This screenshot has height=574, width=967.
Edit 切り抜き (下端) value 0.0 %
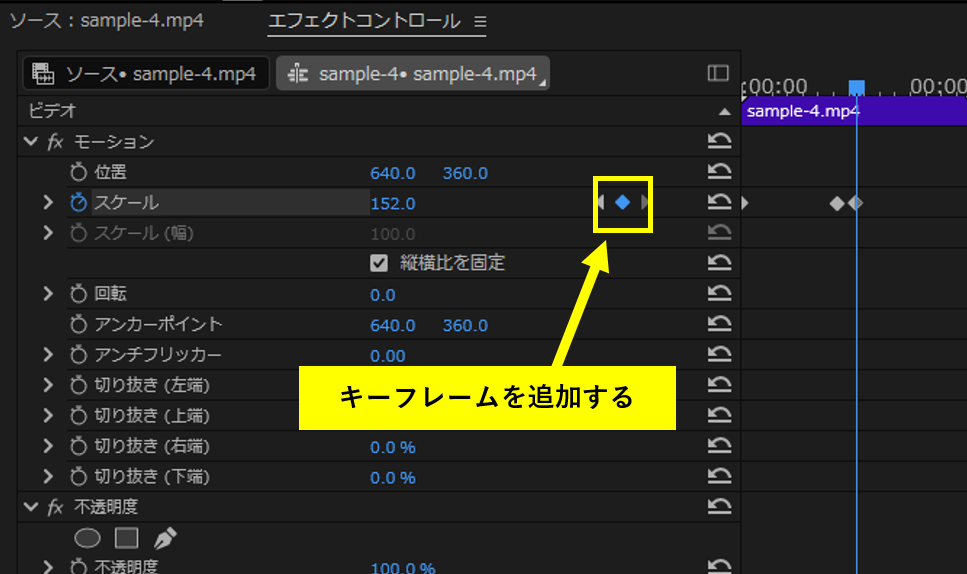pyautogui.click(x=393, y=478)
